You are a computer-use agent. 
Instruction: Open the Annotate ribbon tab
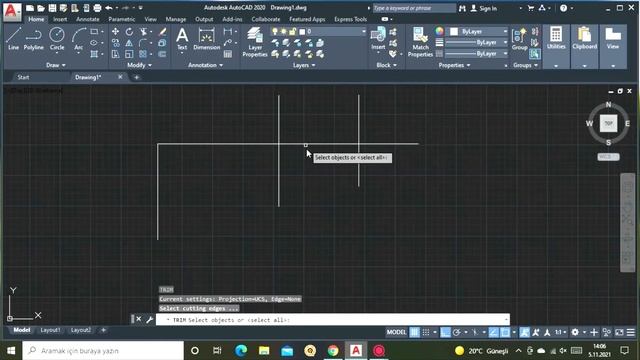(x=87, y=19)
